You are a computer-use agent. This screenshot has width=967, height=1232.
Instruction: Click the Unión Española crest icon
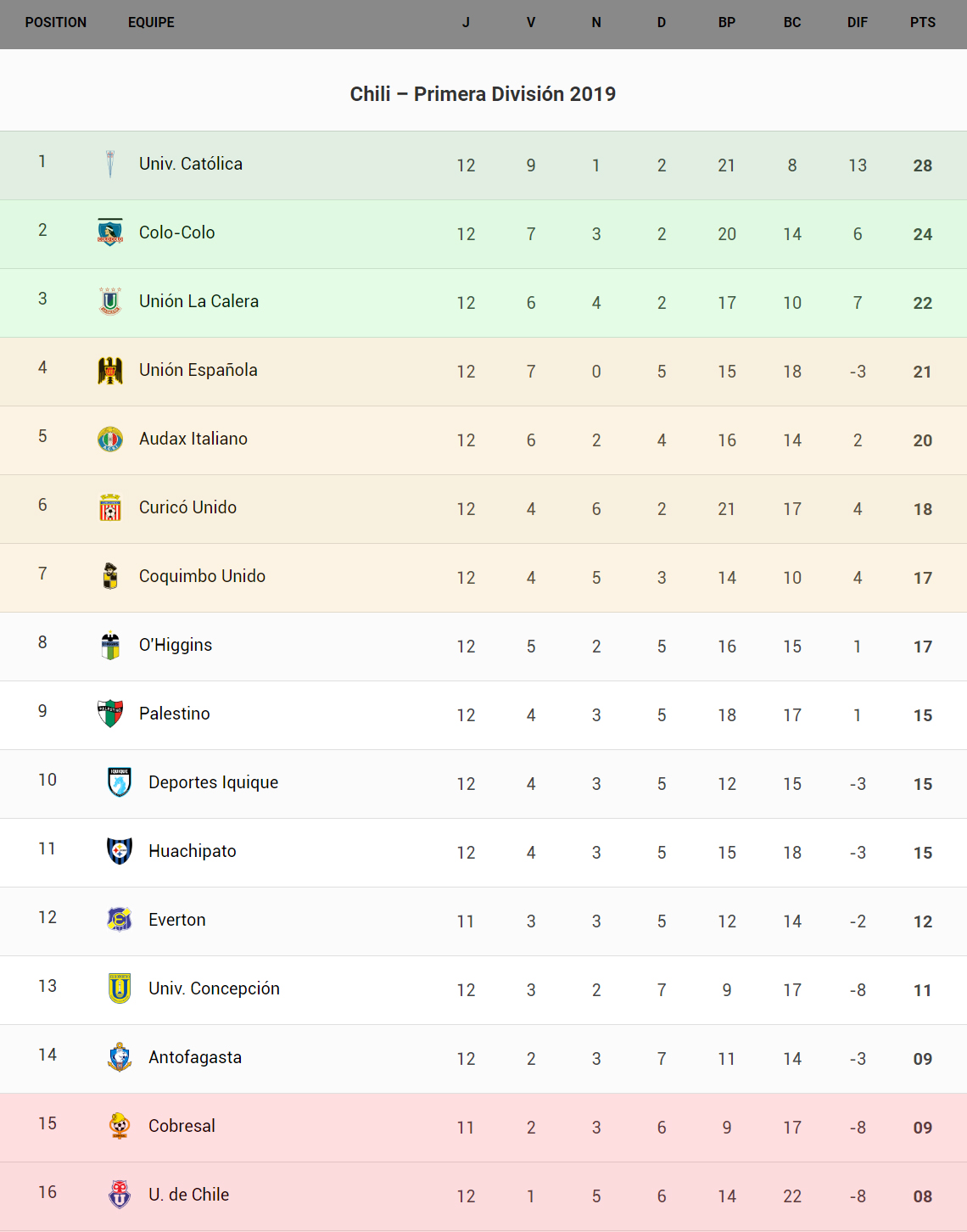[110, 370]
